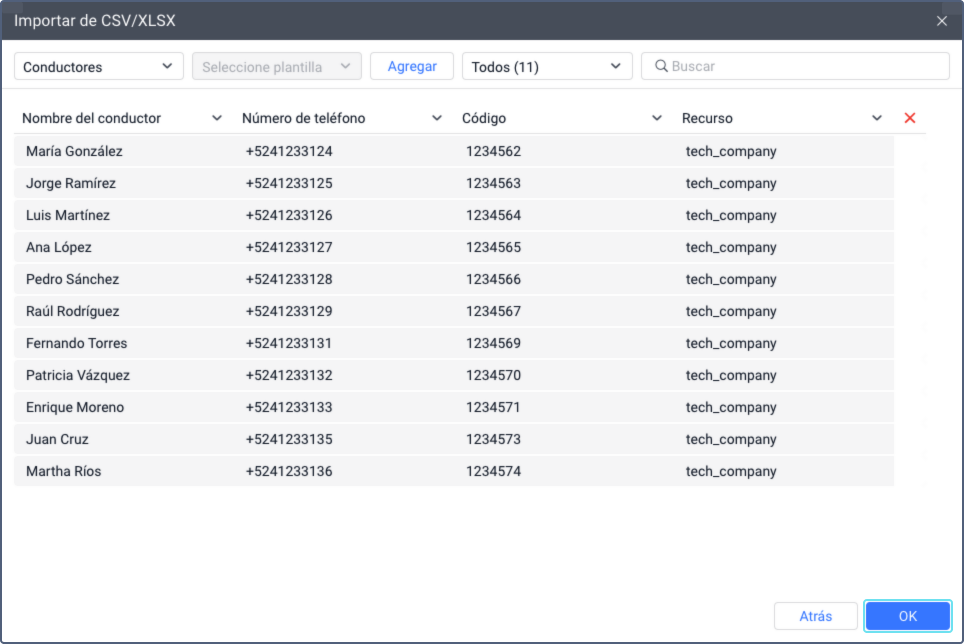Viewport: 964px width, 644px height.
Task: Click tech_company in Juan Cruz row
Action: point(731,439)
